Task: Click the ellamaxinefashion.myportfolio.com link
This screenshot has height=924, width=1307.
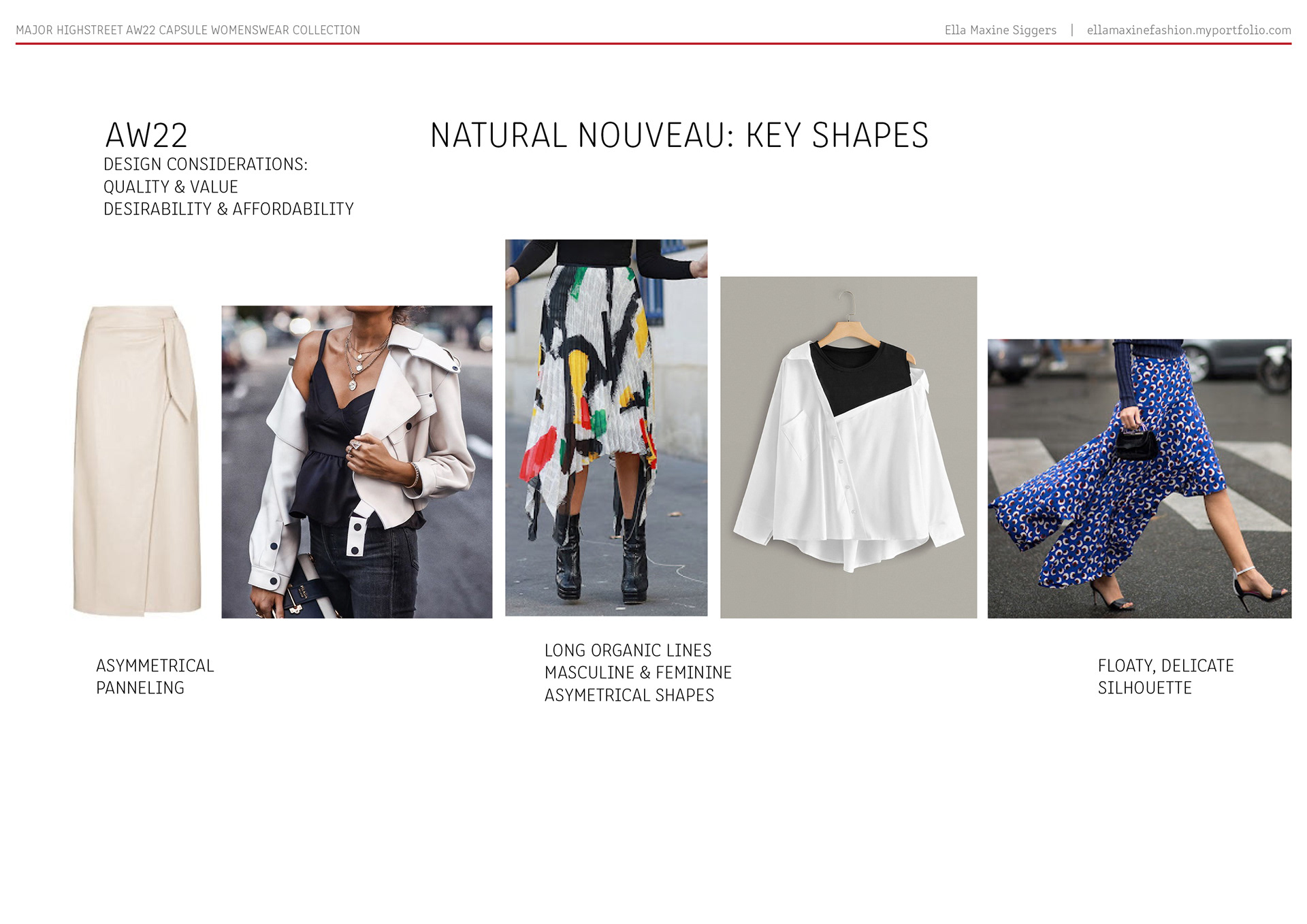Action: point(1189,30)
